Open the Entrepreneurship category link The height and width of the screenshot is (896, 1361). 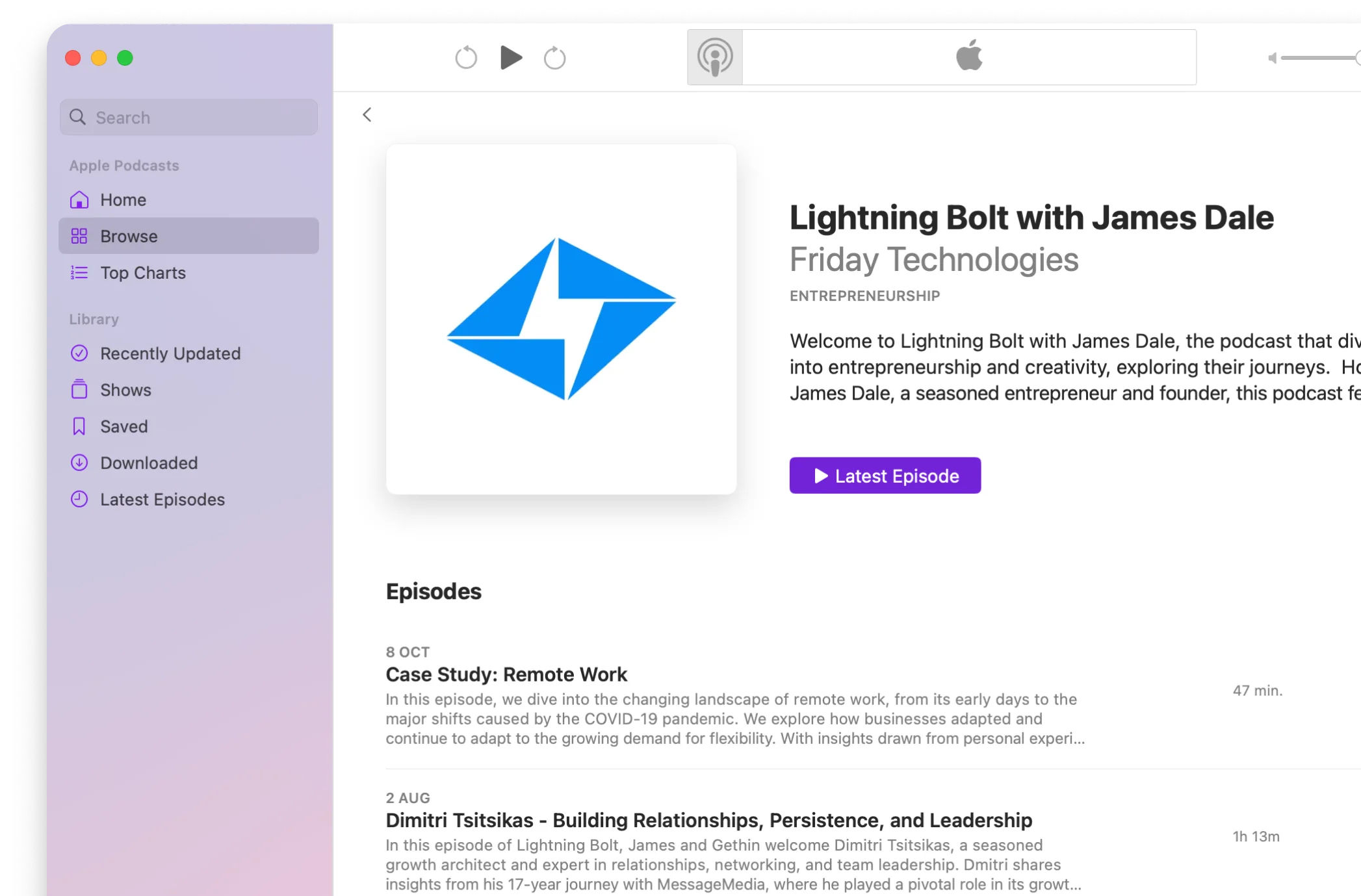864,296
